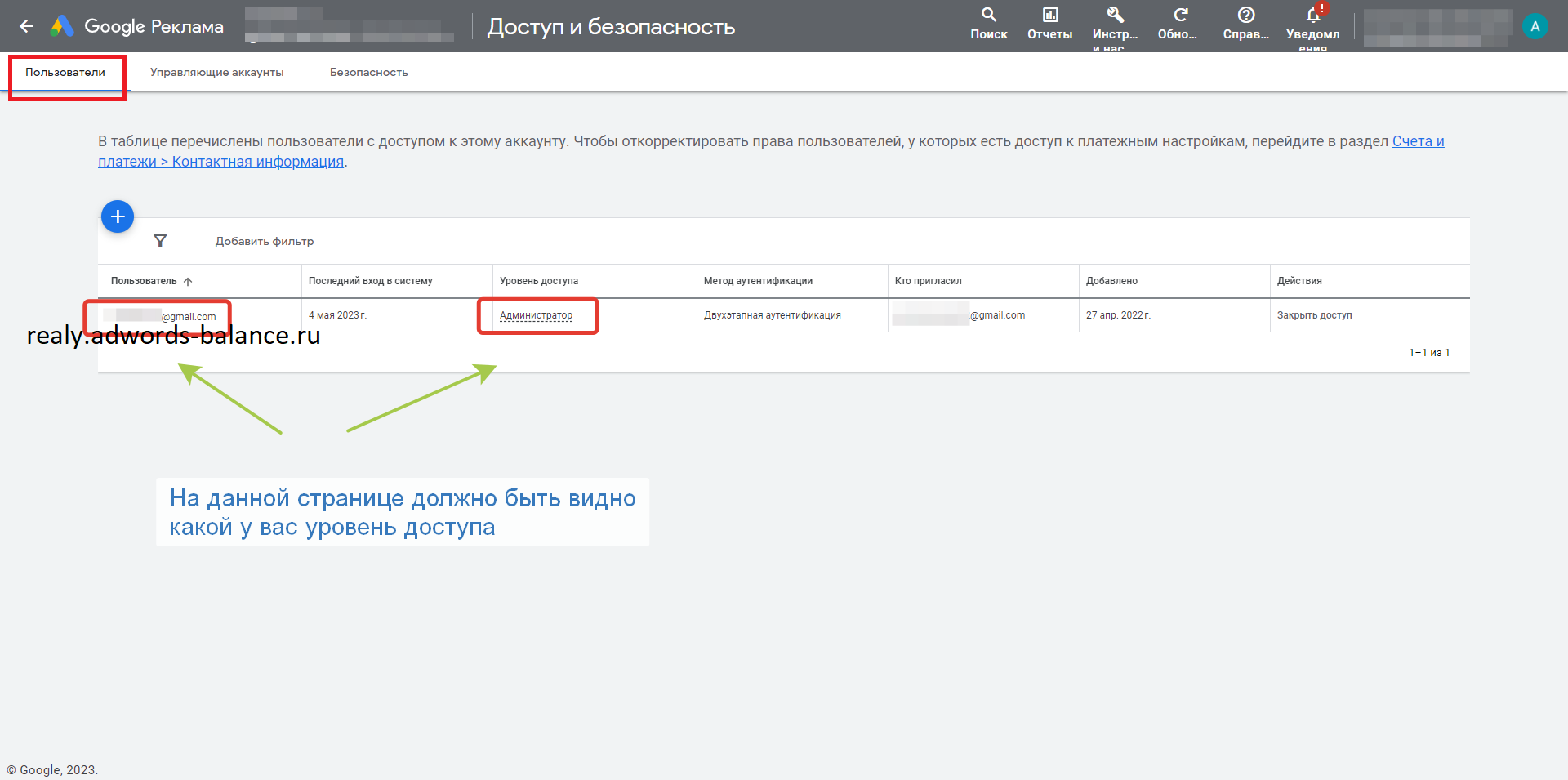Select the Пользователи tab

click(x=65, y=73)
